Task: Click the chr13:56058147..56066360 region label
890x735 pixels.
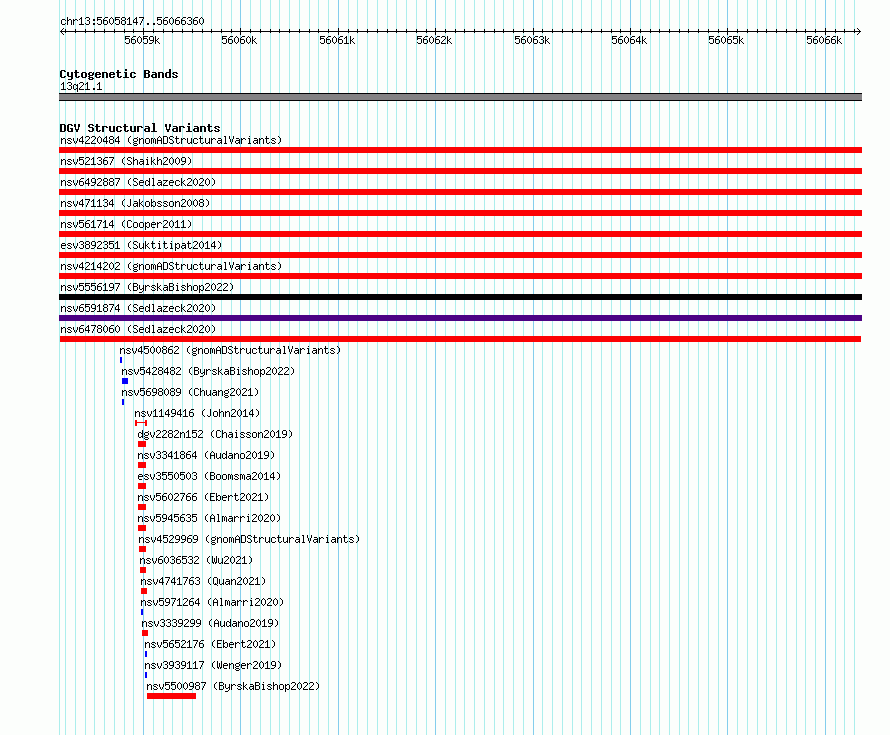Action: pos(132,21)
